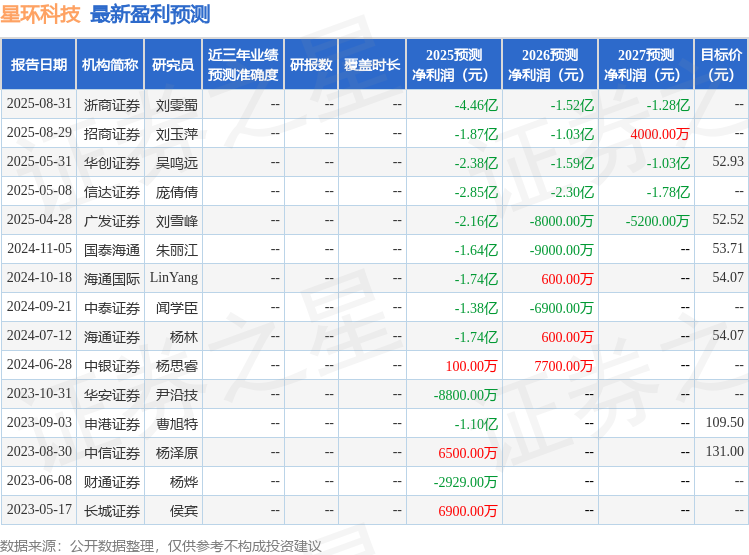The image size is (749, 555).
Task: Select the 广发证券 cell
Action: [x=112, y=221]
